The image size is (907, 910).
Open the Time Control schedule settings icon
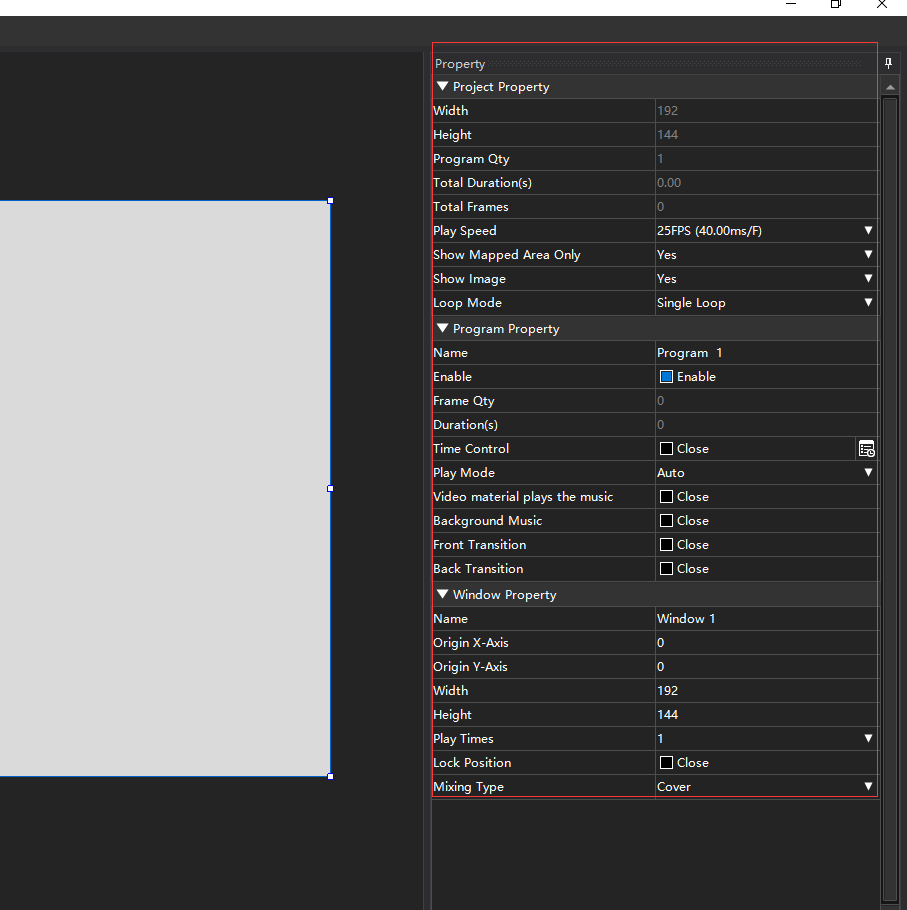point(866,449)
